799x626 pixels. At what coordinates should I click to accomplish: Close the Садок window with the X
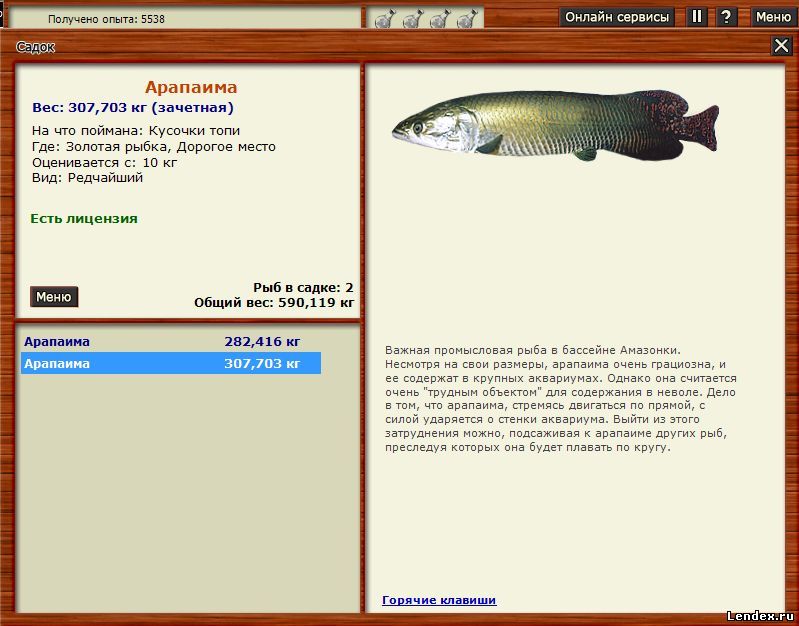[x=781, y=46]
